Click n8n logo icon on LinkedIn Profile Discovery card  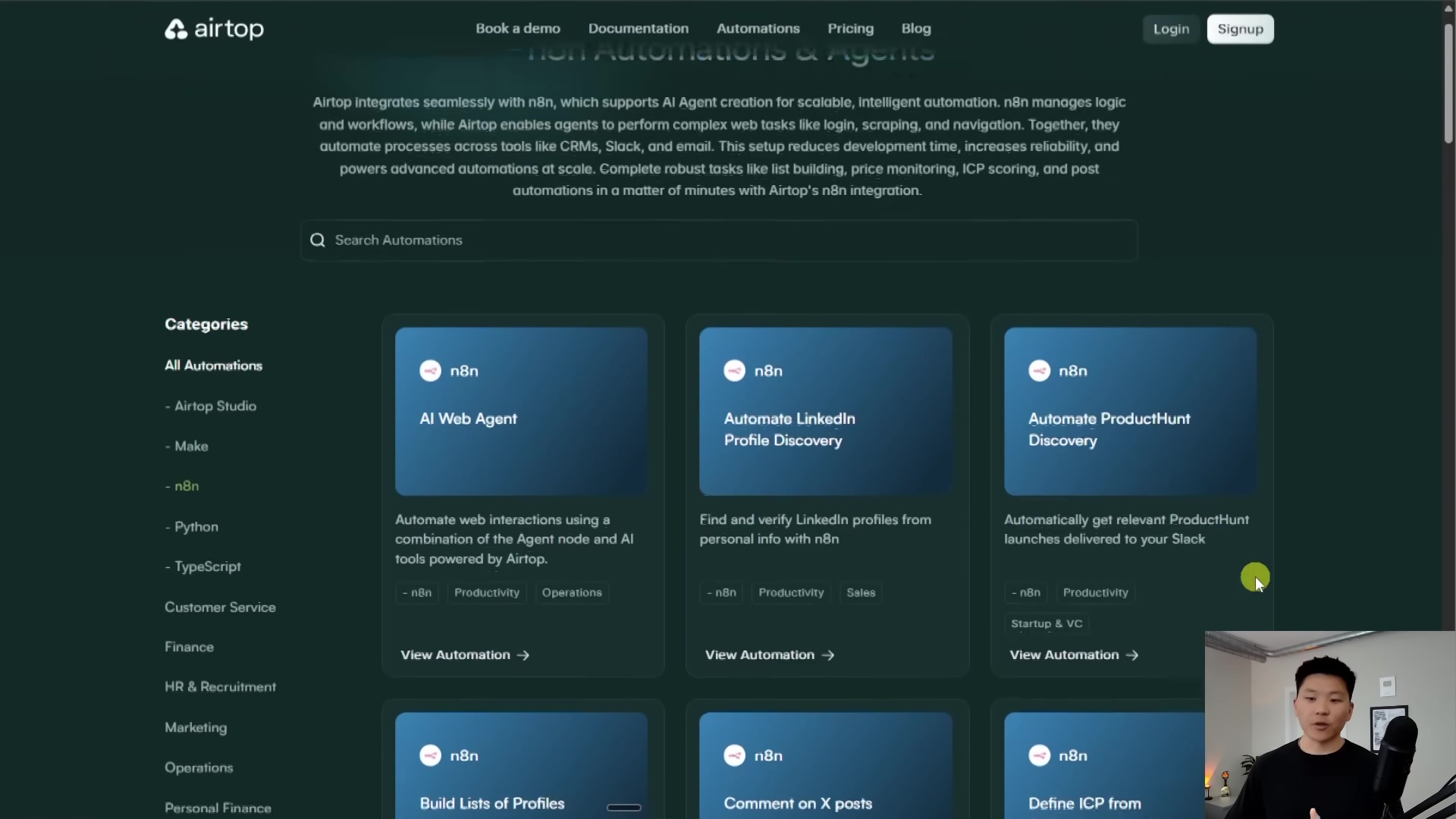pos(734,371)
